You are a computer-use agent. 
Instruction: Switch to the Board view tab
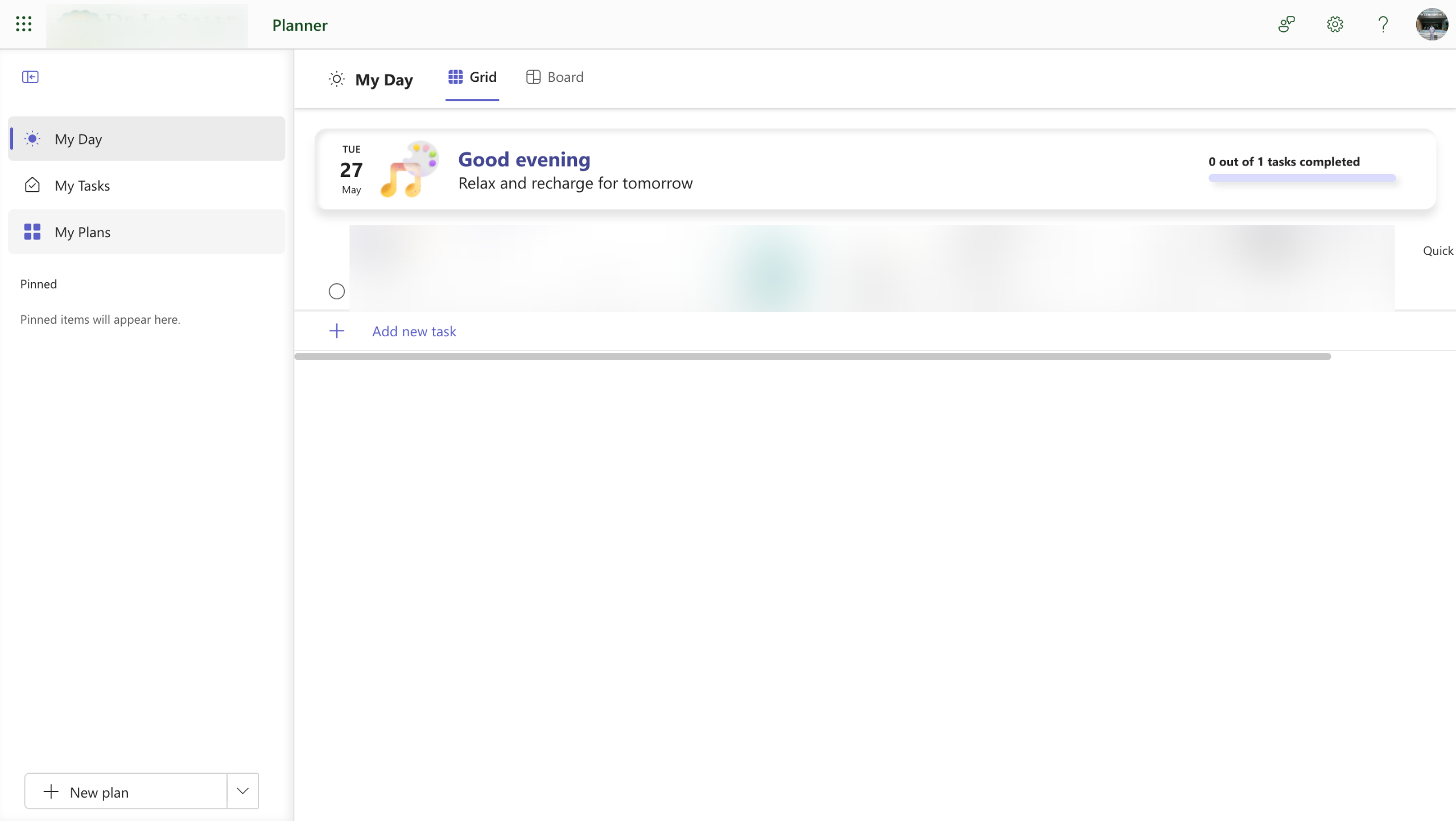[555, 77]
